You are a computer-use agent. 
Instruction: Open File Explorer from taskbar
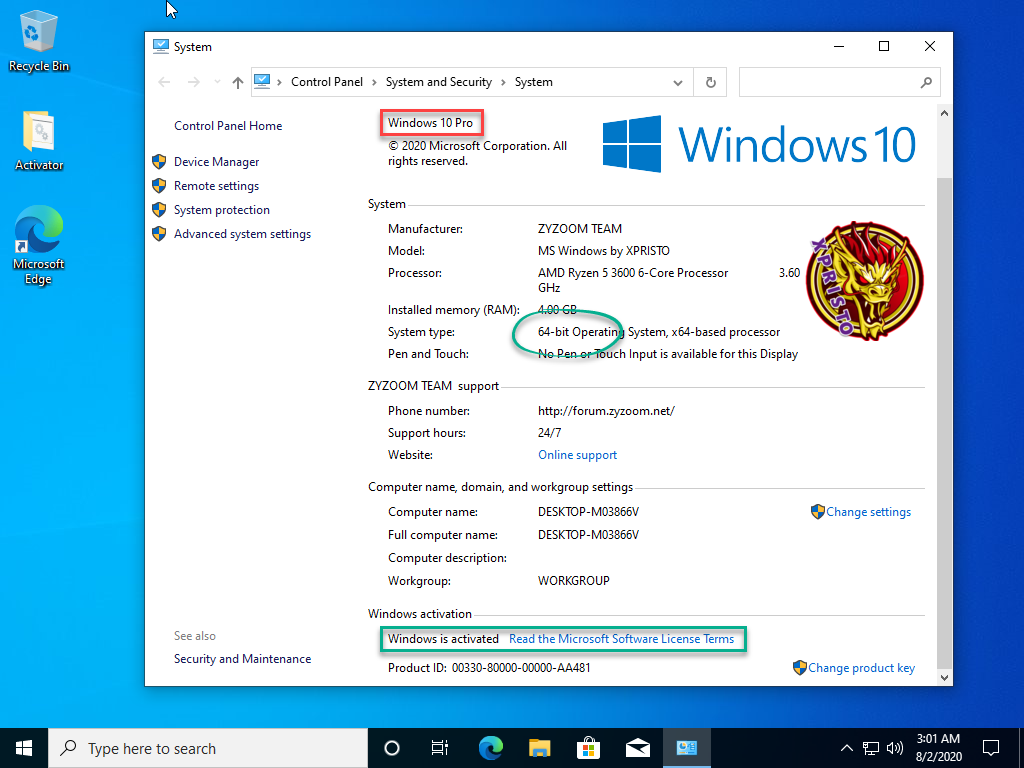click(x=539, y=748)
